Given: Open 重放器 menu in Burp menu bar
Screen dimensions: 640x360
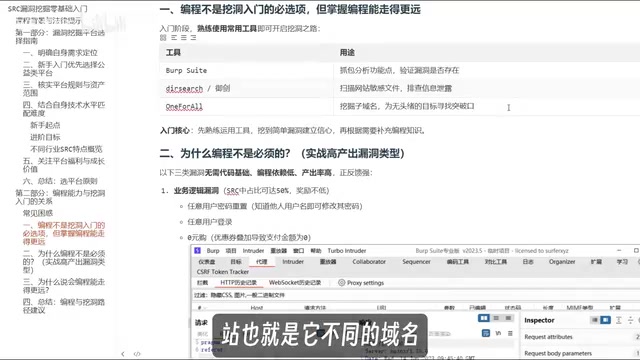Looking at the screenshot, I should click(x=278, y=251).
